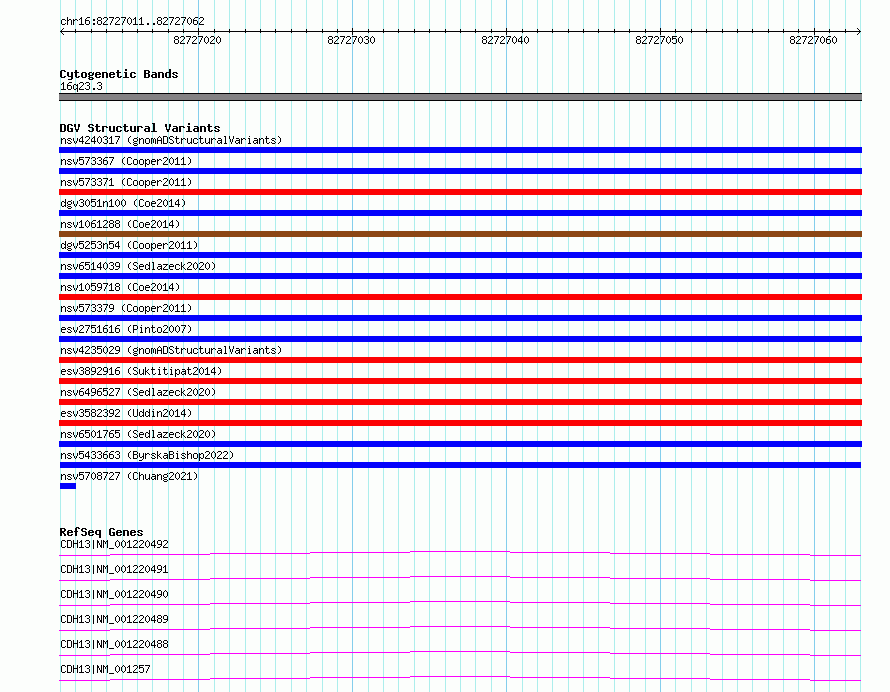Screen dimensions: 890x692
Task: Click ruler position 82727050
Action: click(660, 40)
